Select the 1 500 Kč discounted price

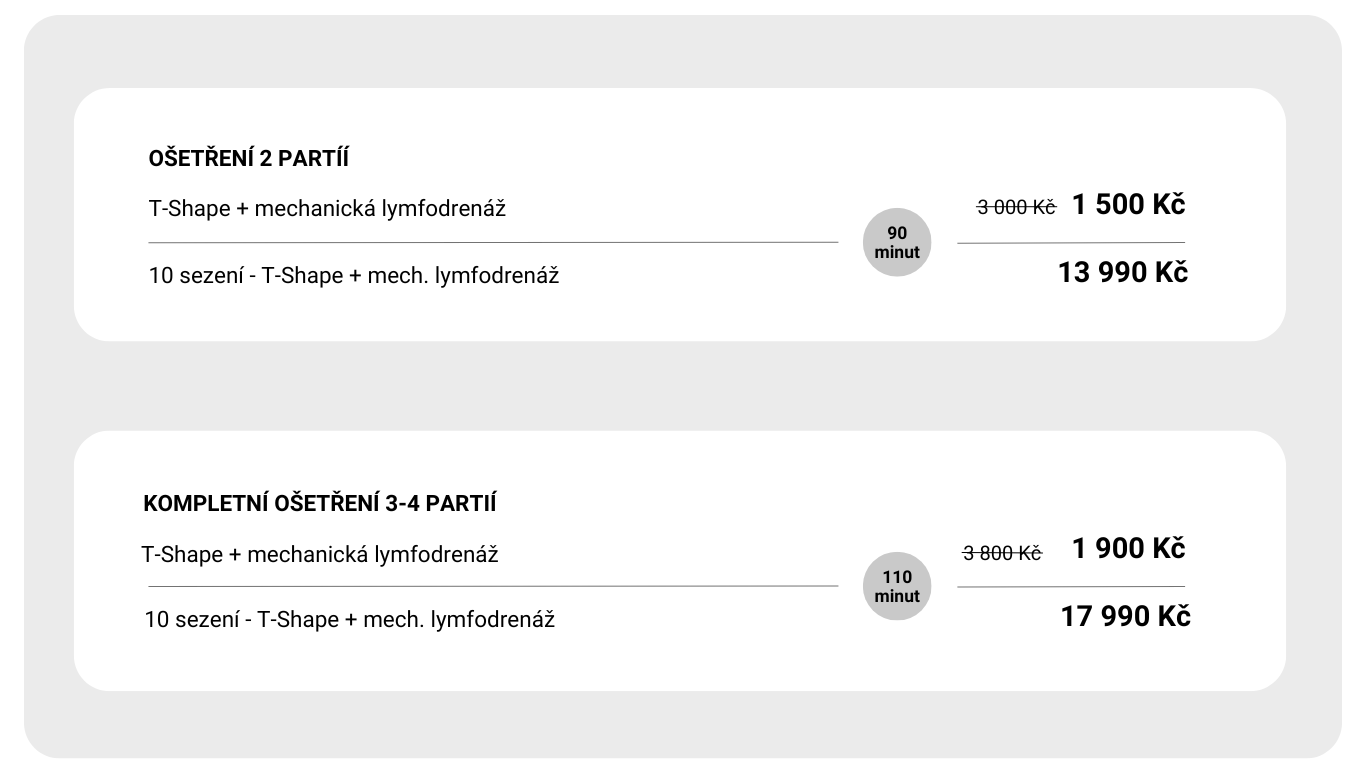1128,205
